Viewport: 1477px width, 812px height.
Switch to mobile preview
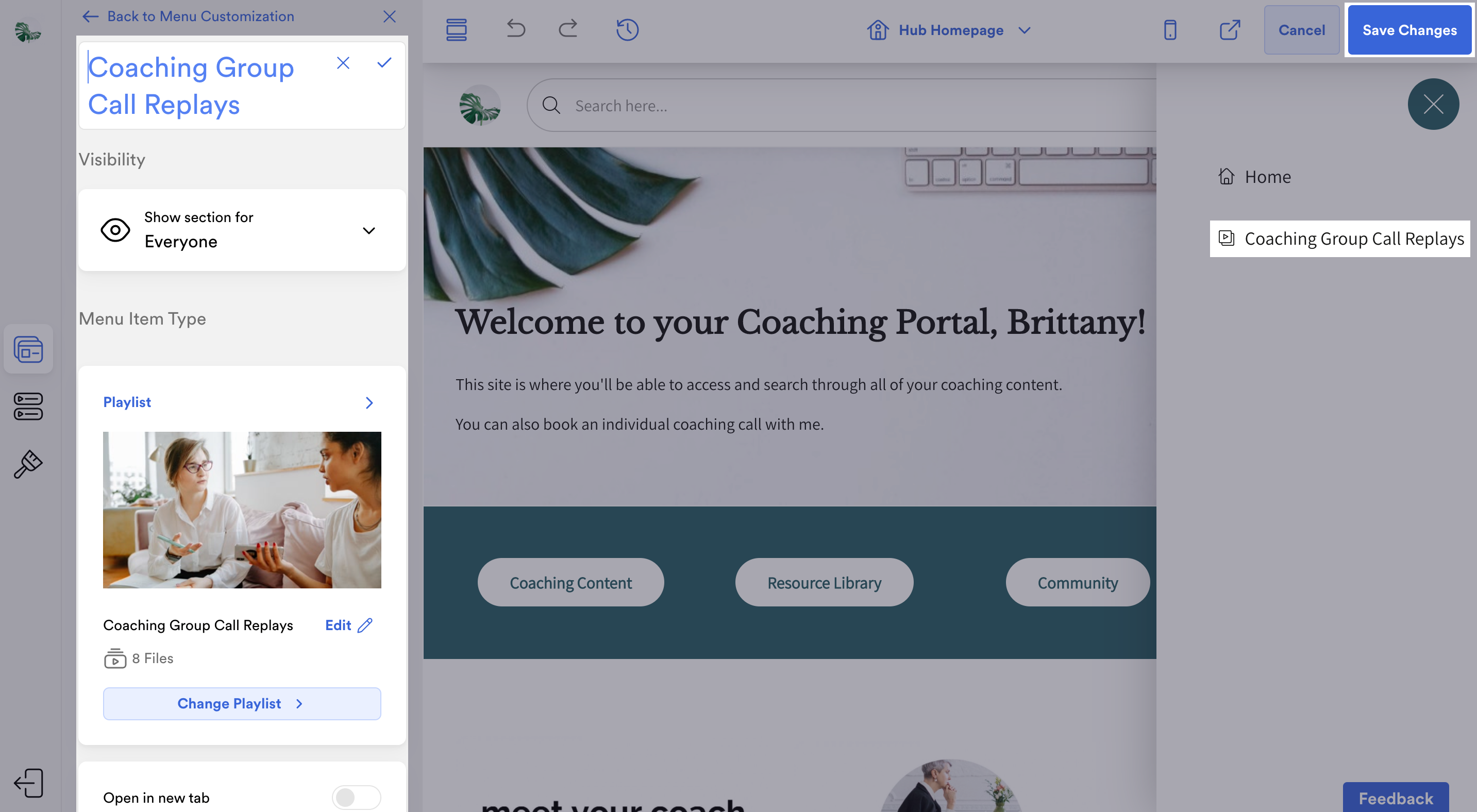1170,30
